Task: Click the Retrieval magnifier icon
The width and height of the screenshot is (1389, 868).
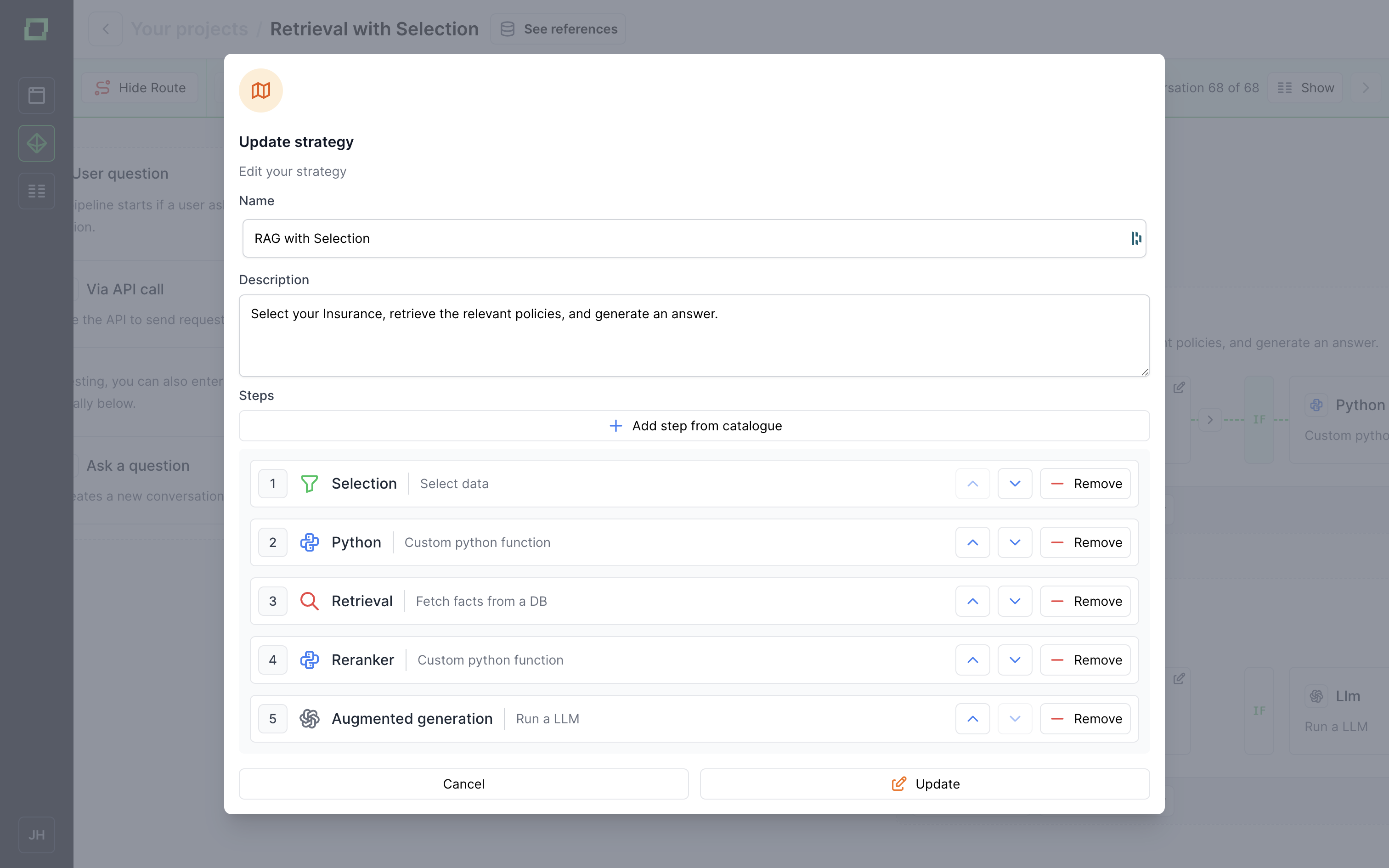Action: pos(310,601)
